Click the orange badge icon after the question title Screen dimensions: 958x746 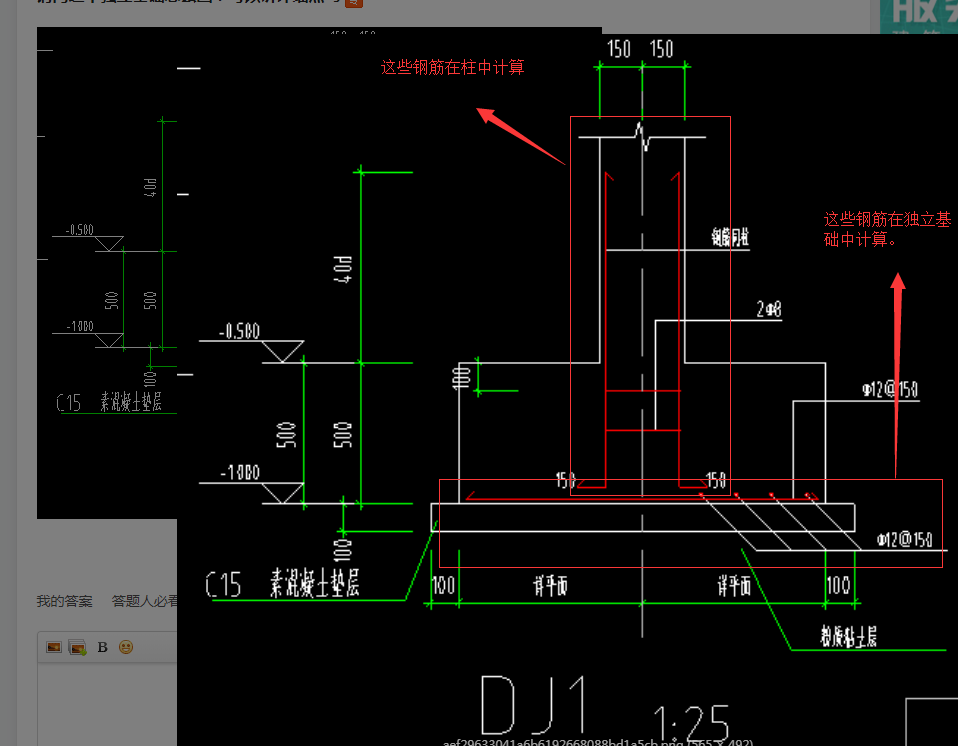click(354, 2)
